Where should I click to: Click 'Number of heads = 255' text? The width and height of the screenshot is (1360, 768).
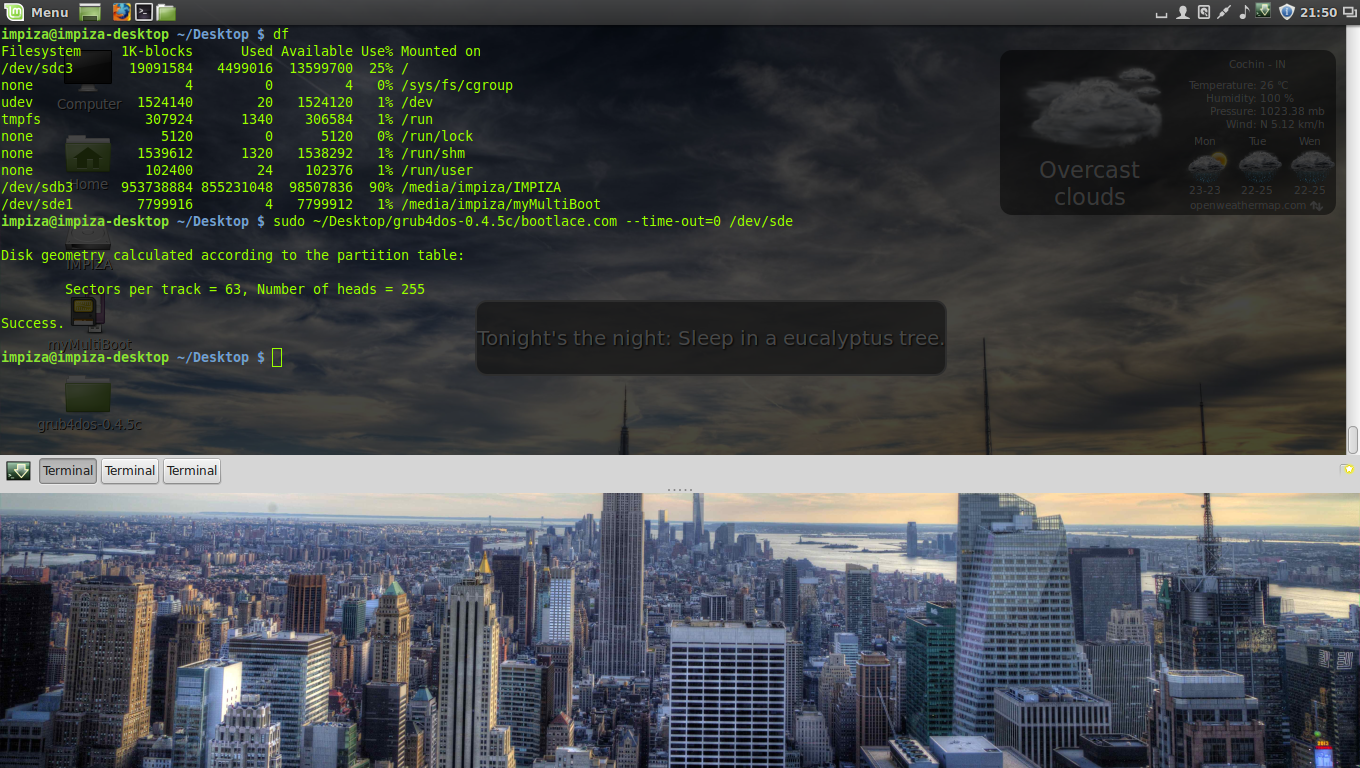[x=341, y=289]
